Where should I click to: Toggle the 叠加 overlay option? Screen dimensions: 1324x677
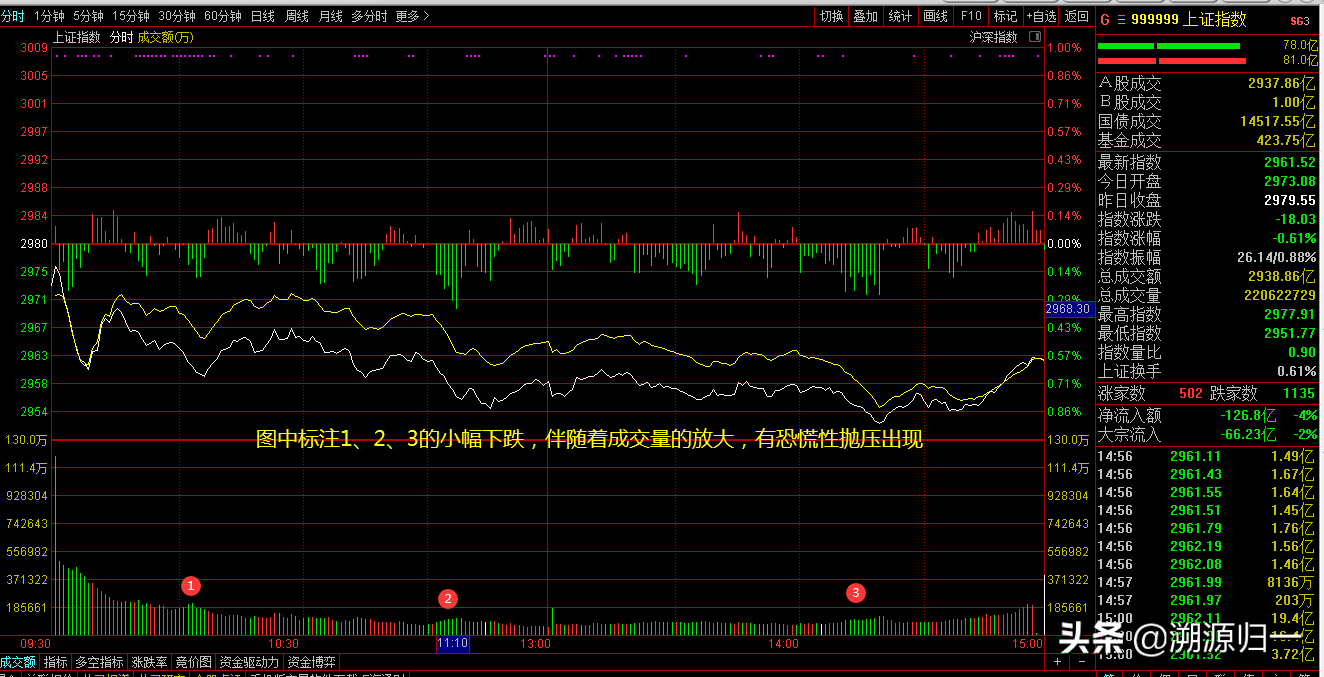(x=865, y=16)
